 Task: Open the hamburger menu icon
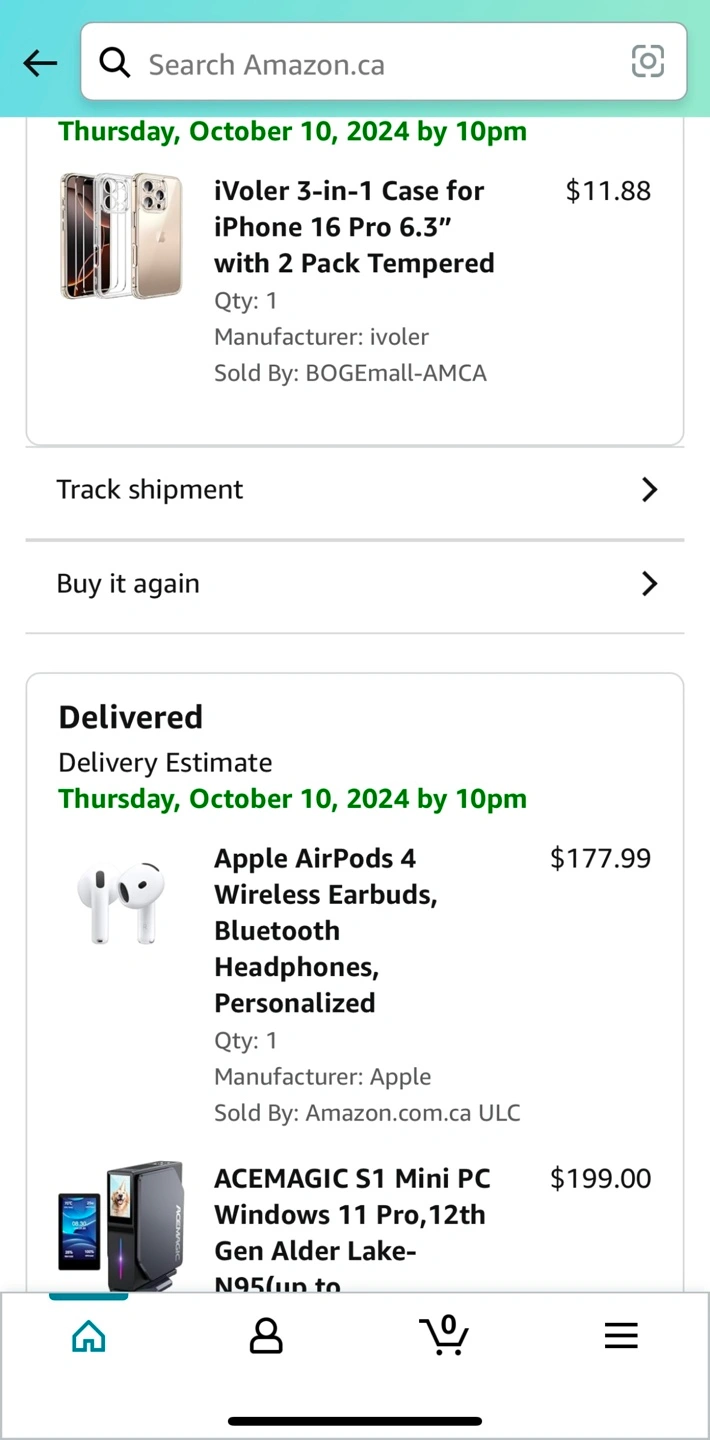[621, 1336]
